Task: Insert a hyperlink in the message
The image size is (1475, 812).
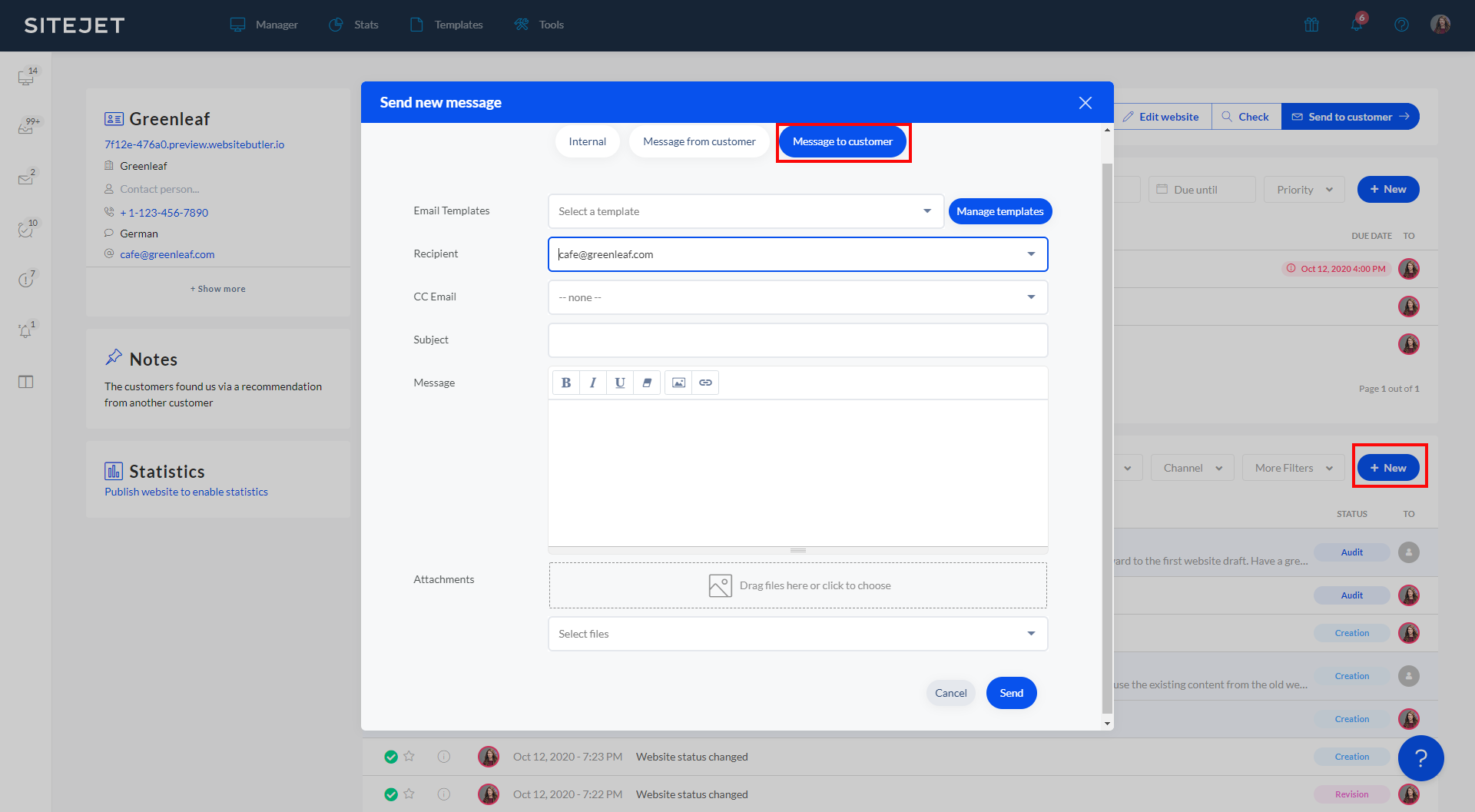Action: (705, 383)
